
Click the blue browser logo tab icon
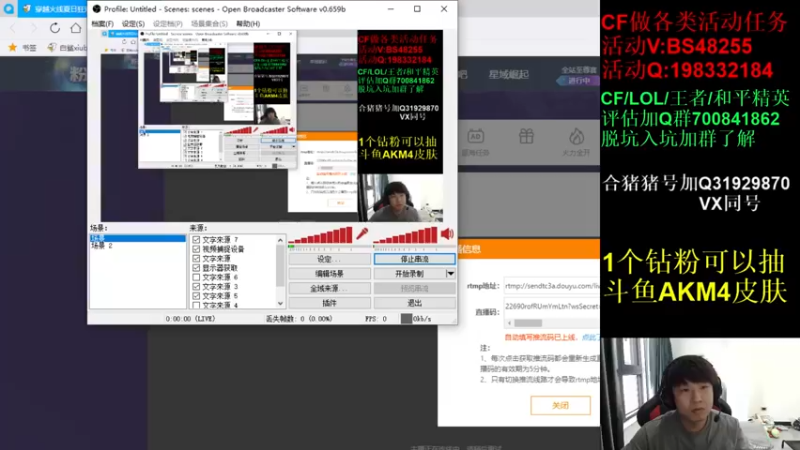click(x=9, y=8)
